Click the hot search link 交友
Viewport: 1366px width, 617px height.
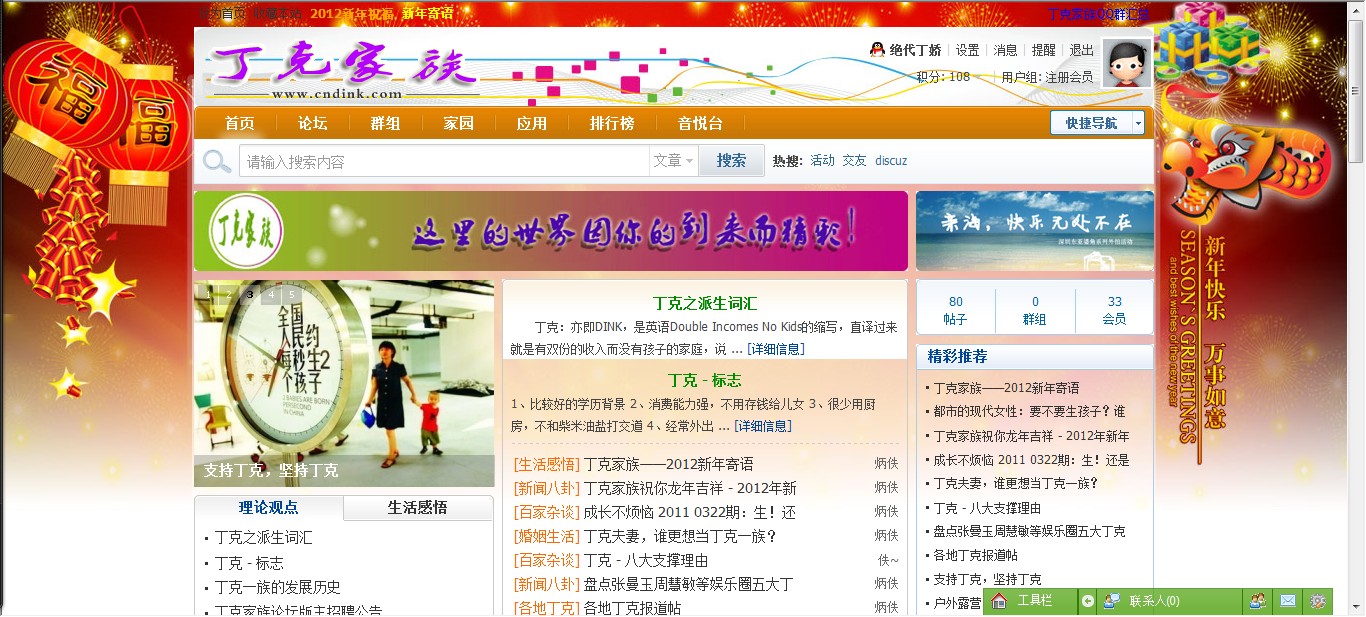click(x=854, y=160)
